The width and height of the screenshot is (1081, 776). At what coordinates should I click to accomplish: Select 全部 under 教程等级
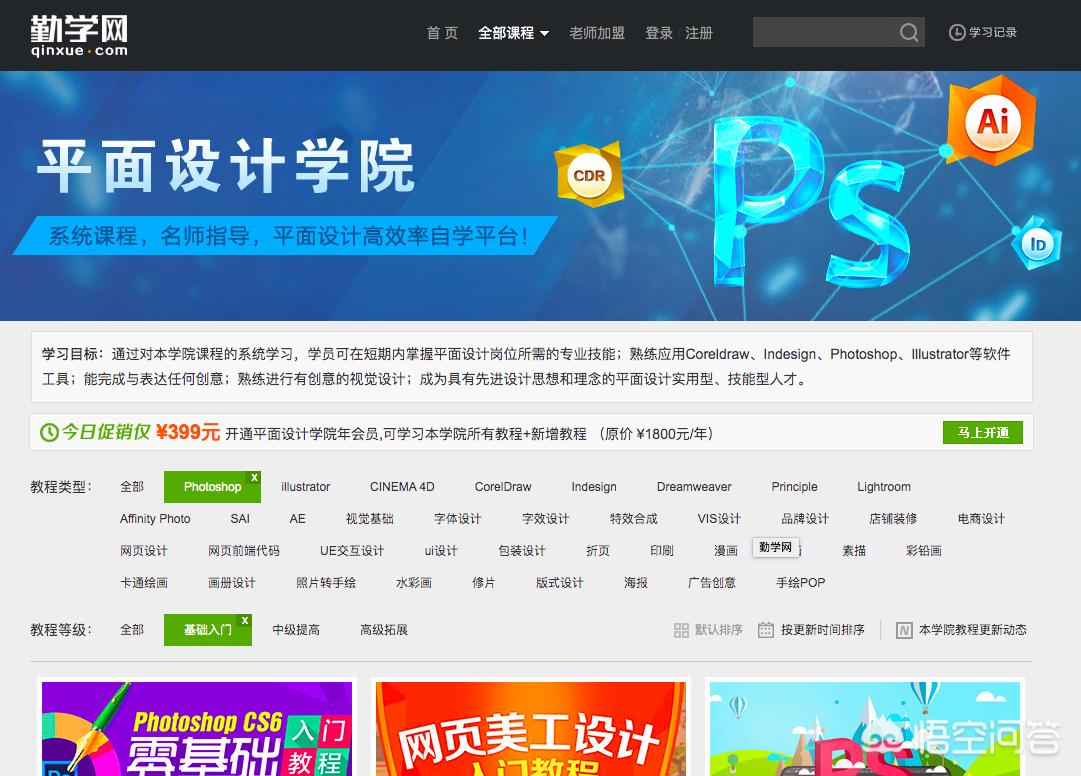click(132, 630)
